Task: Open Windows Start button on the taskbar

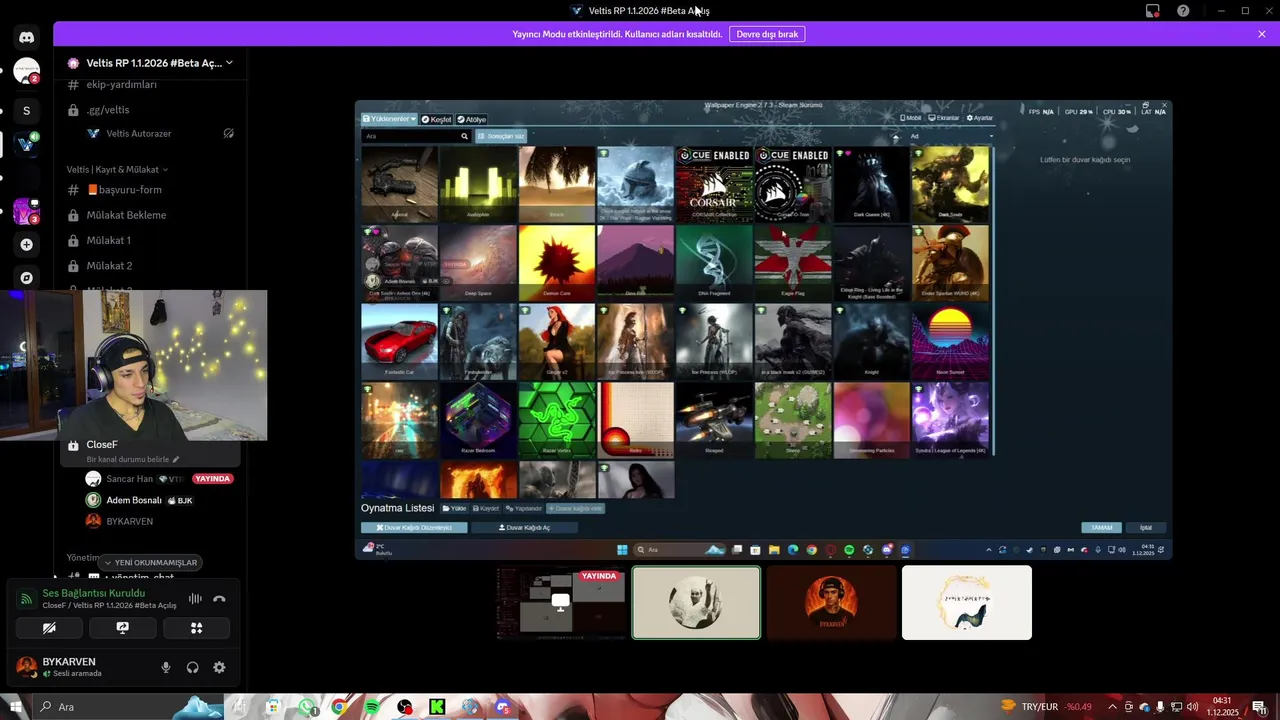Action: point(15,707)
